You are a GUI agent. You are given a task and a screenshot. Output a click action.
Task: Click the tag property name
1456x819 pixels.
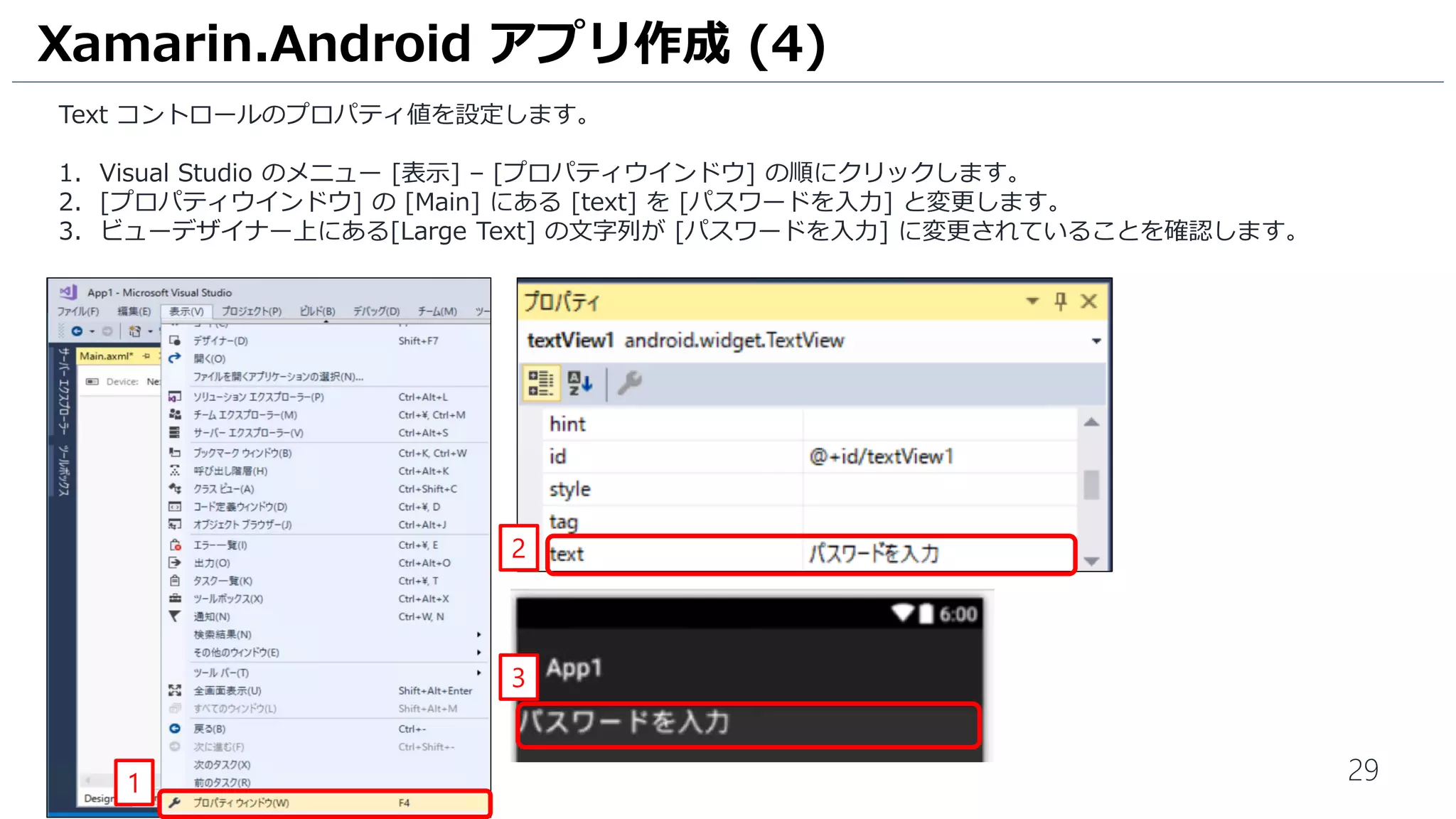point(563,522)
